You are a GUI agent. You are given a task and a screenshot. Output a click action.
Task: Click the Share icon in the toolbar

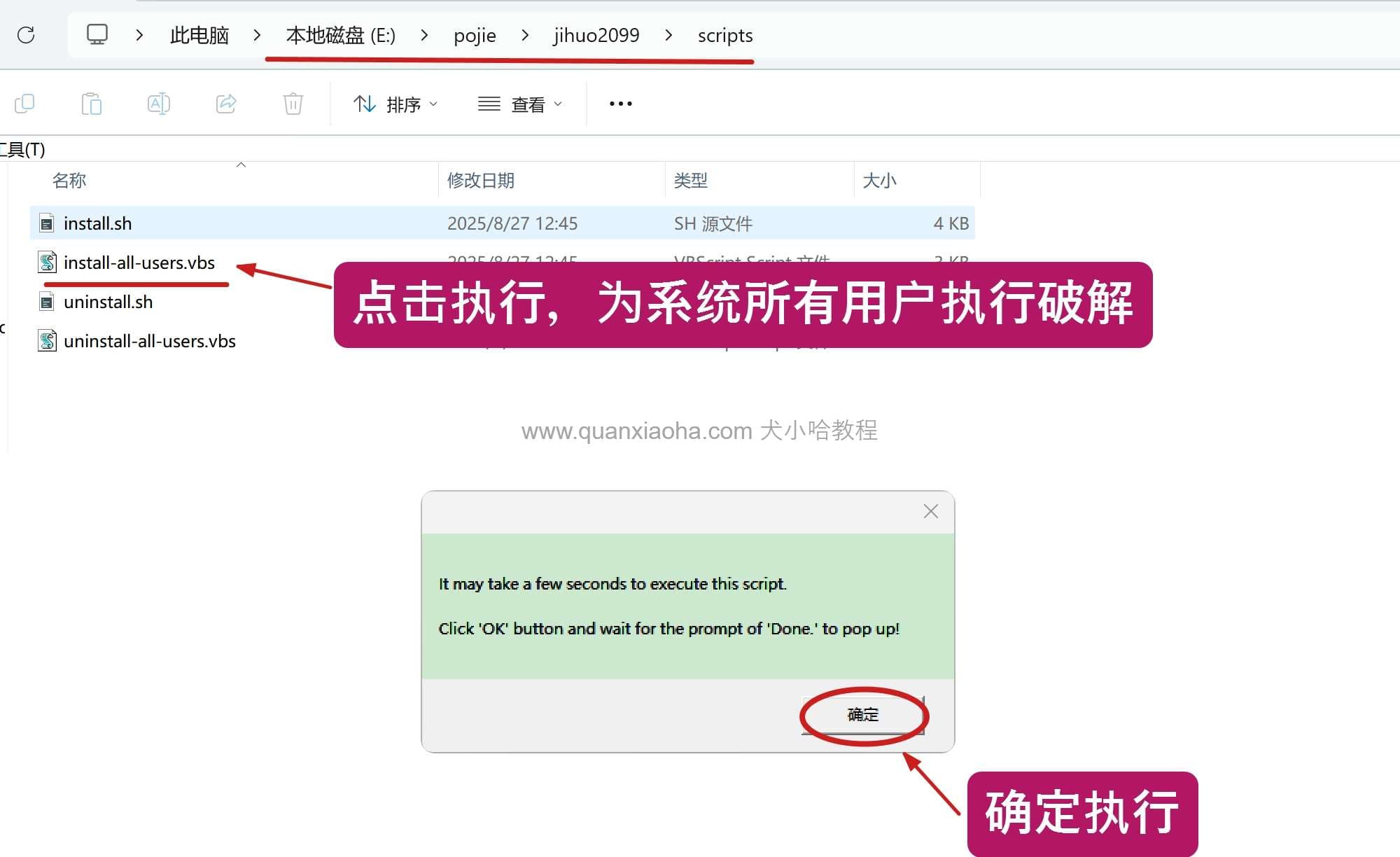click(225, 103)
